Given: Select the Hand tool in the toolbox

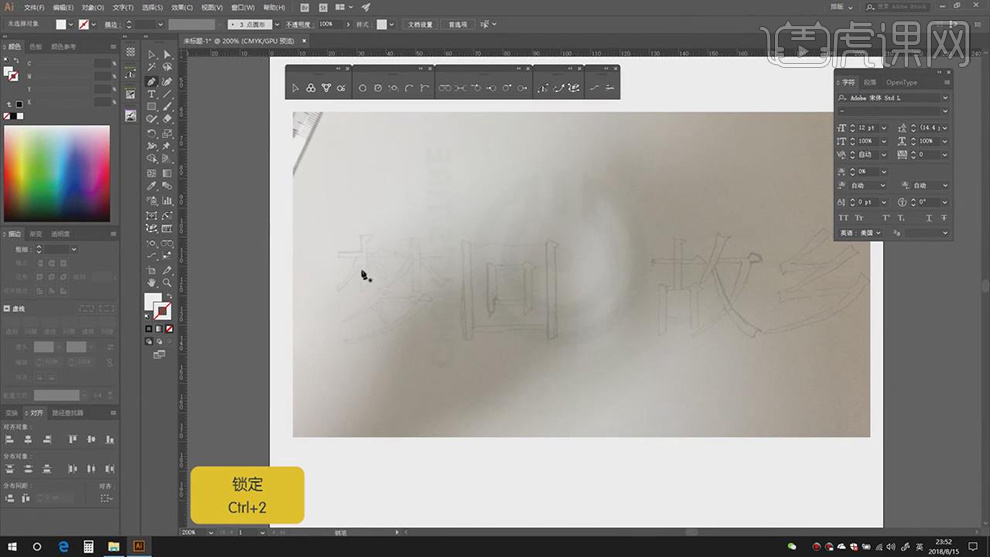Looking at the screenshot, I should pyautogui.click(x=151, y=283).
